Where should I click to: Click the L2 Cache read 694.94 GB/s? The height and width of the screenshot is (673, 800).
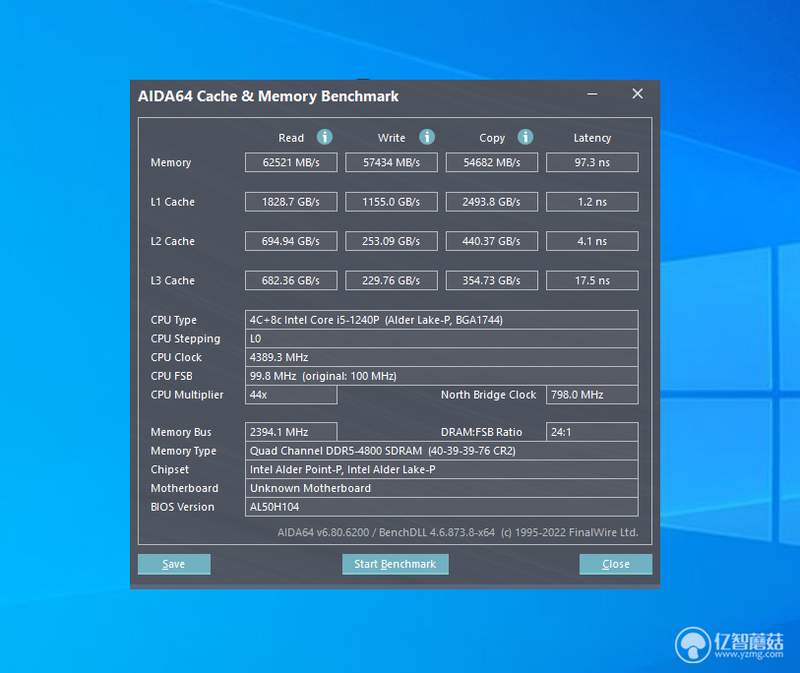click(291, 241)
